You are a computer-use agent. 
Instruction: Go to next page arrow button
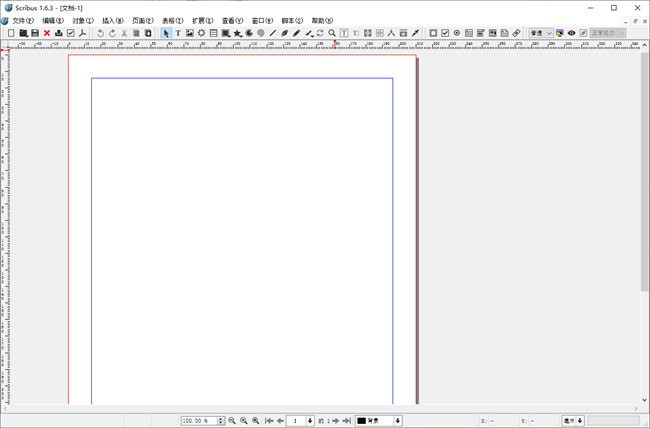[x=335, y=421]
